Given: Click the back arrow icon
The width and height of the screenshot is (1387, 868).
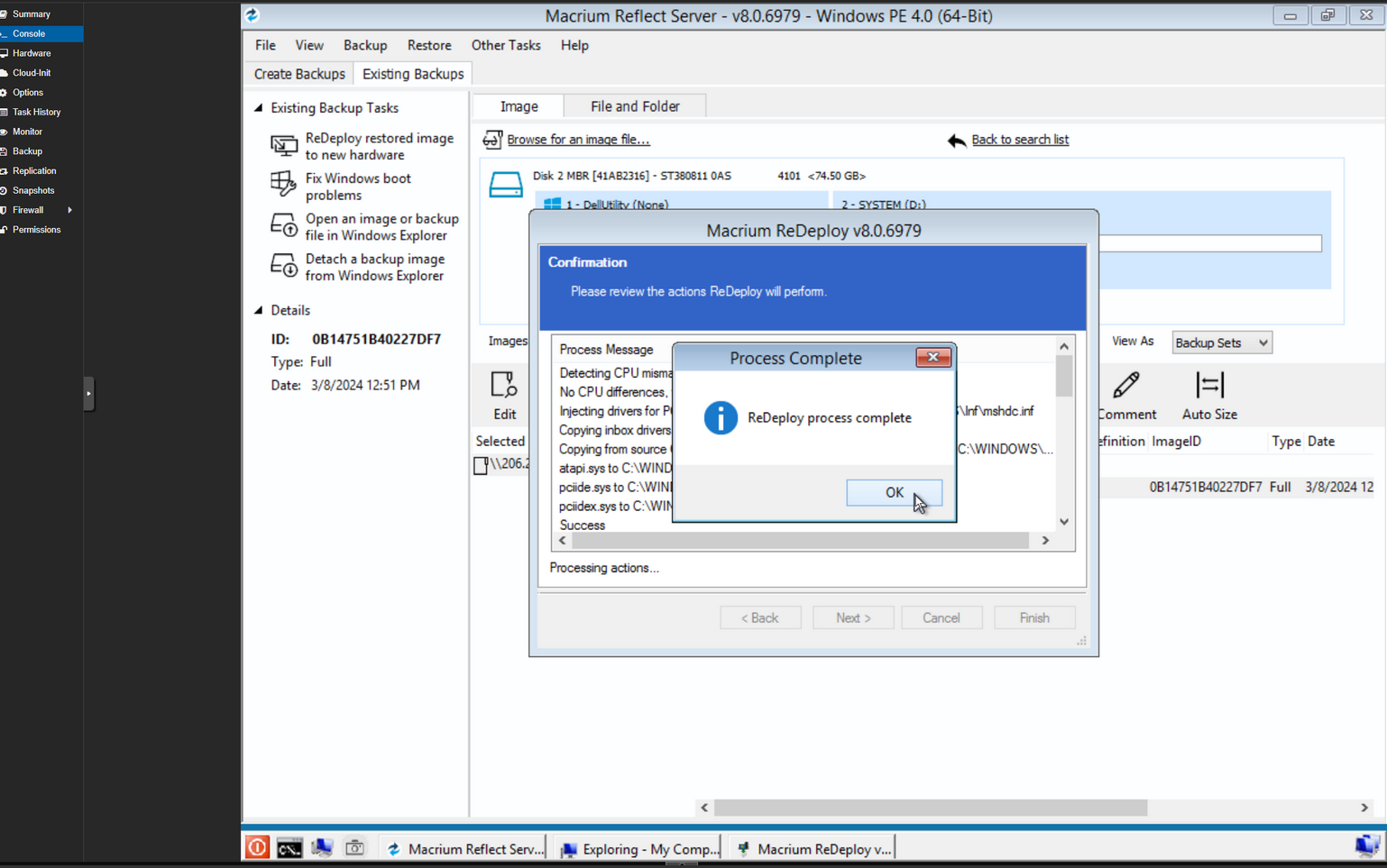Looking at the screenshot, I should click(957, 141).
